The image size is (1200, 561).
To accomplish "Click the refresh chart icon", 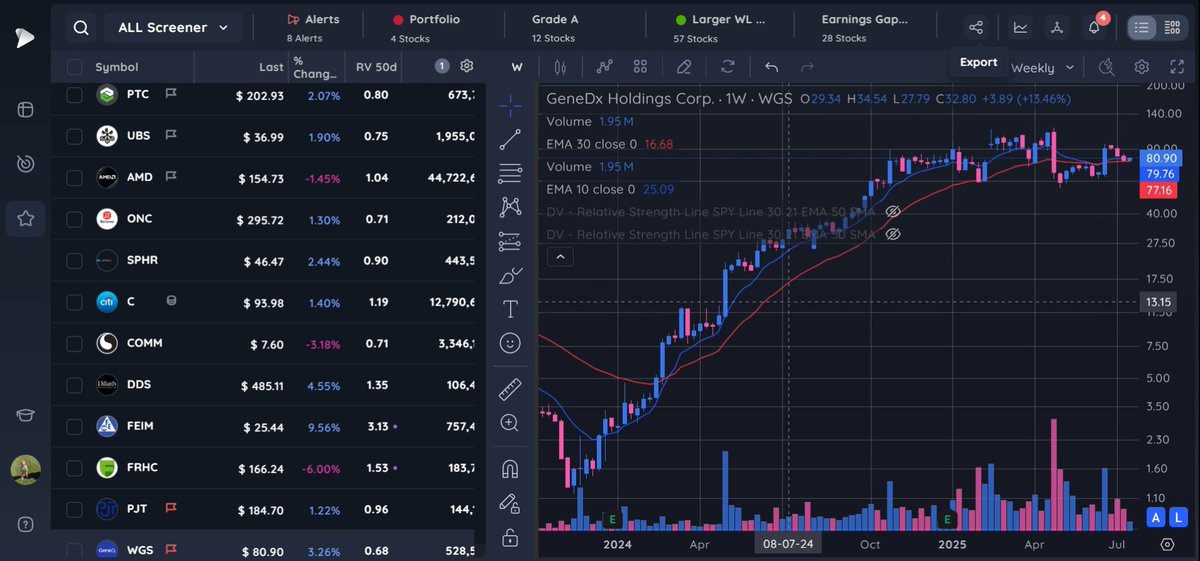I will coord(727,68).
